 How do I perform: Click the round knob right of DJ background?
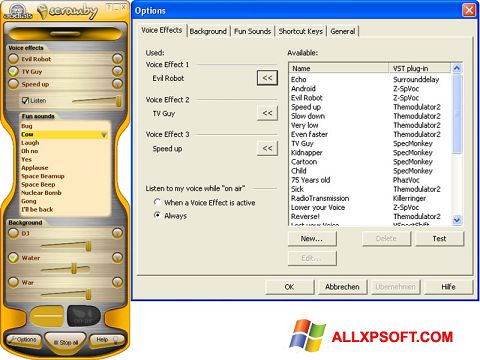[117, 233]
